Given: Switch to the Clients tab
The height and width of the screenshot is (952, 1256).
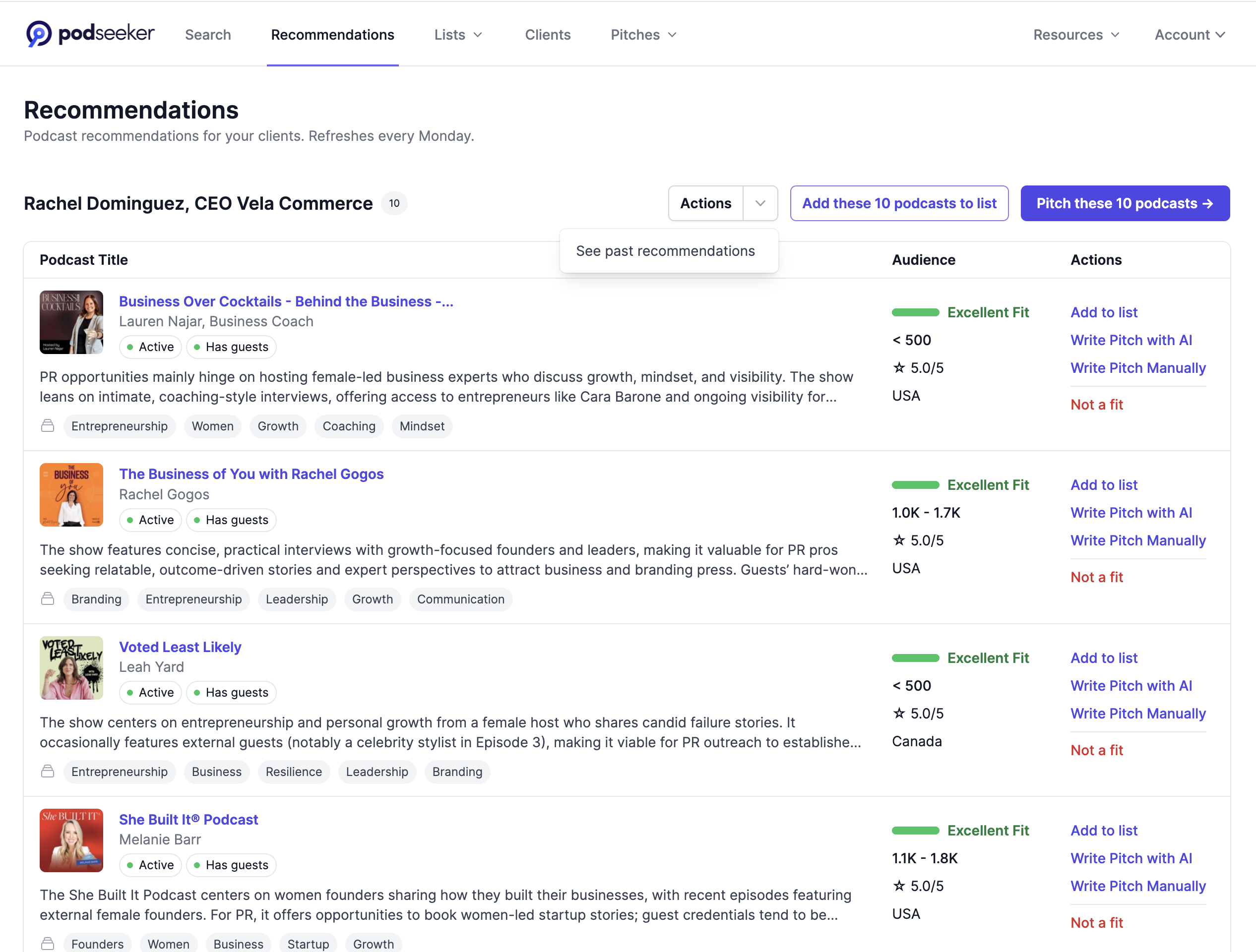Looking at the screenshot, I should [x=547, y=35].
